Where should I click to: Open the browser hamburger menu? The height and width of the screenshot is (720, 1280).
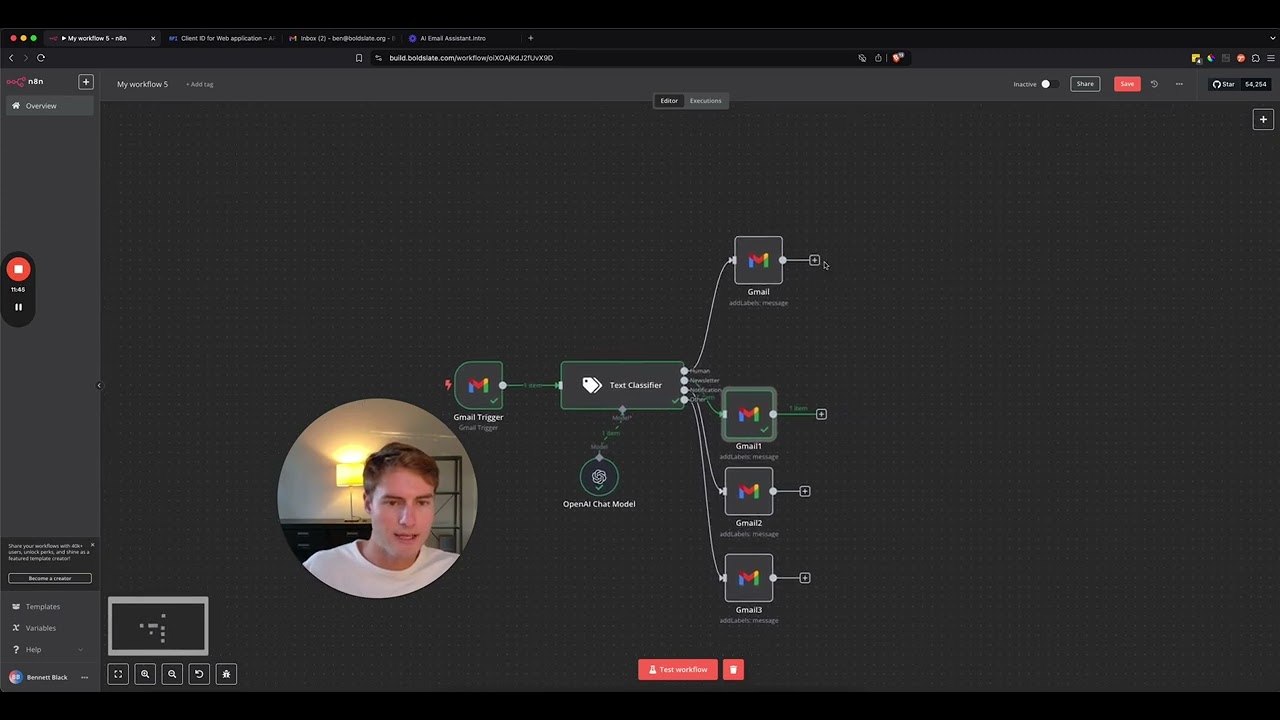point(1271,58)
